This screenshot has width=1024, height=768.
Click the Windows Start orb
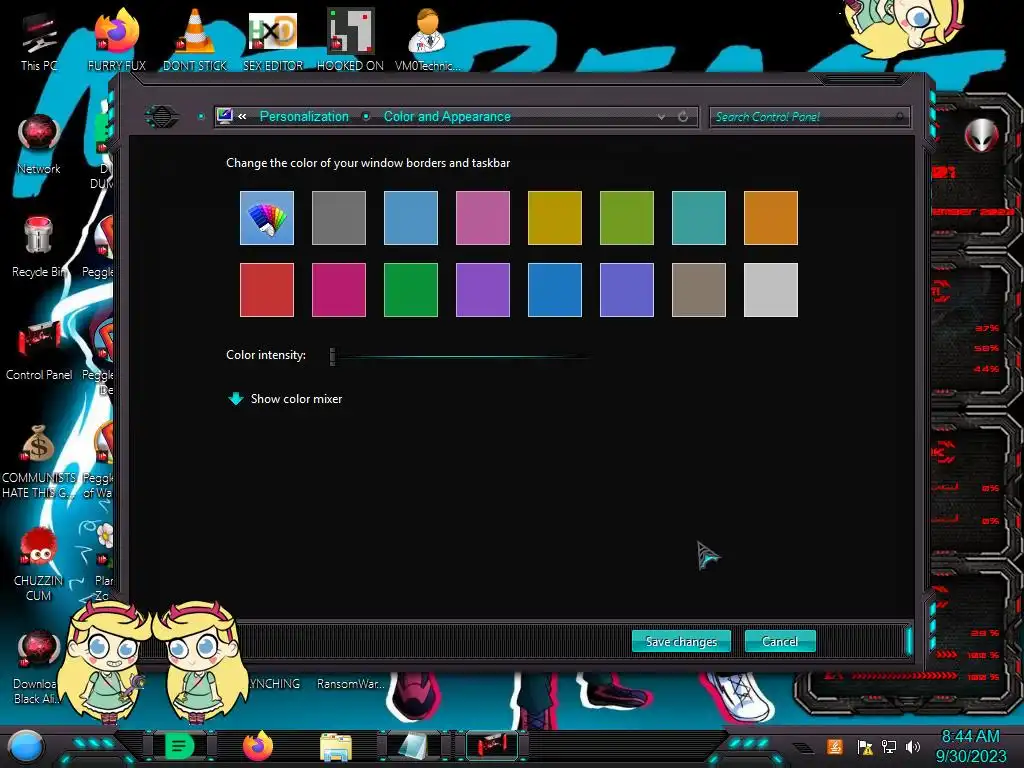click(x=26, y=746)
